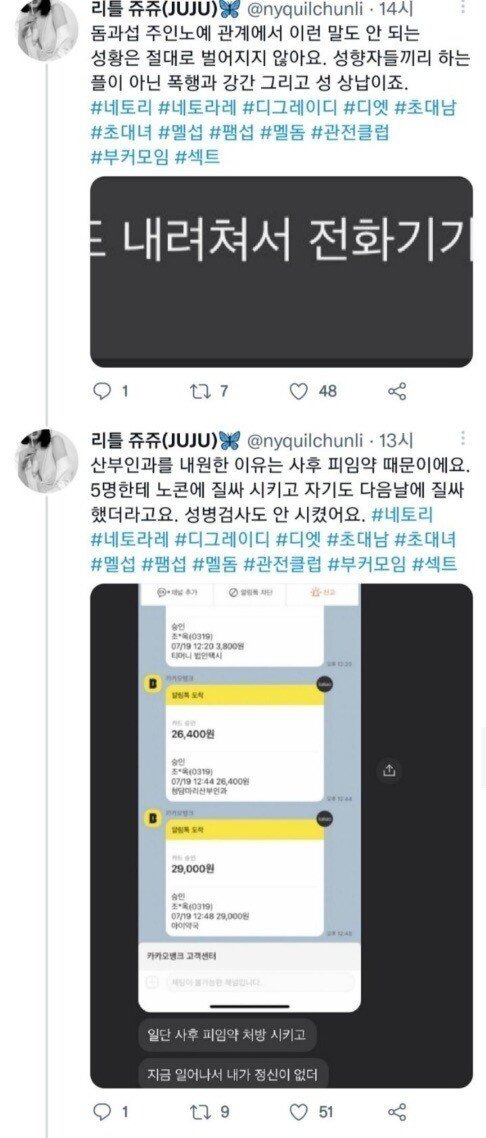Like the second tweet with 51 likes
The width and height of the screenshot is (486, 1138).
click(299, 1111)
